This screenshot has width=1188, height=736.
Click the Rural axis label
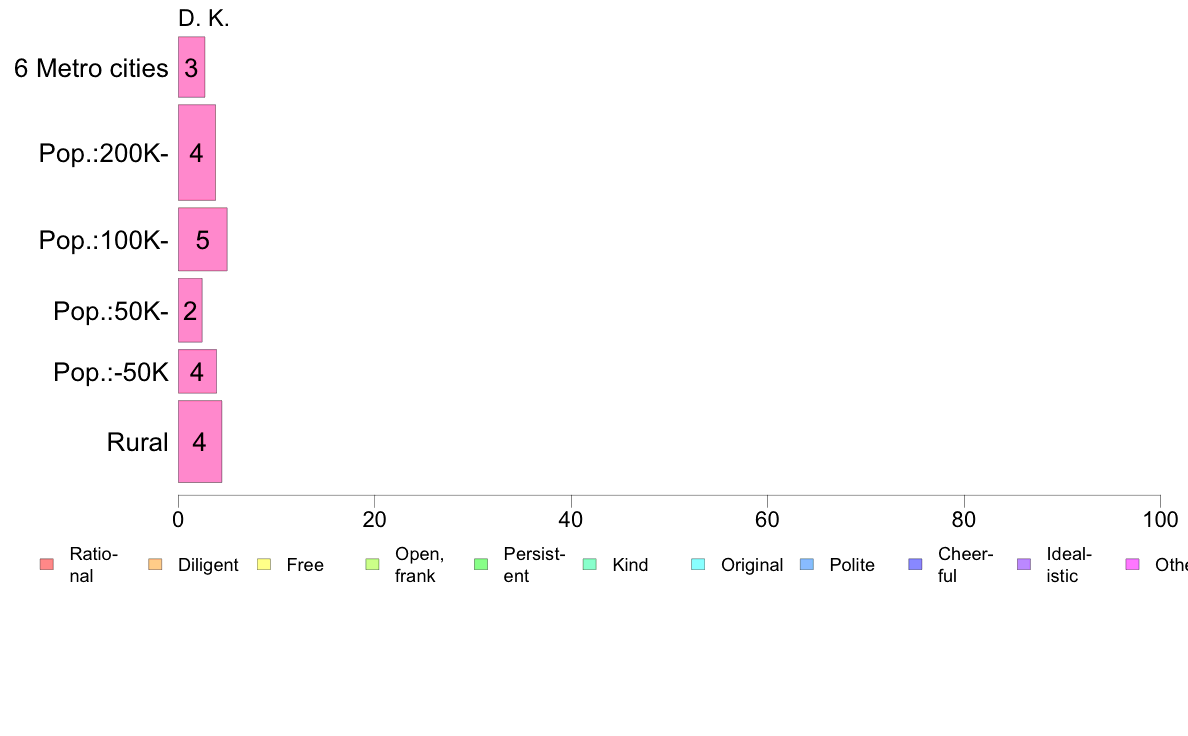(138, 442)
